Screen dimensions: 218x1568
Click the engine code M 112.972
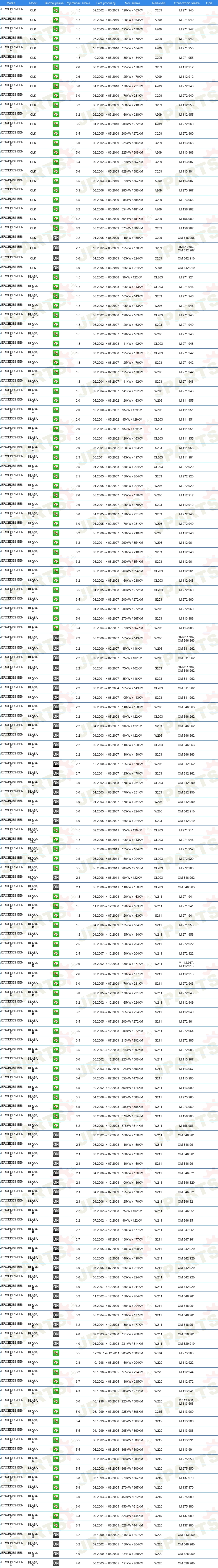tap(186, 1381)
